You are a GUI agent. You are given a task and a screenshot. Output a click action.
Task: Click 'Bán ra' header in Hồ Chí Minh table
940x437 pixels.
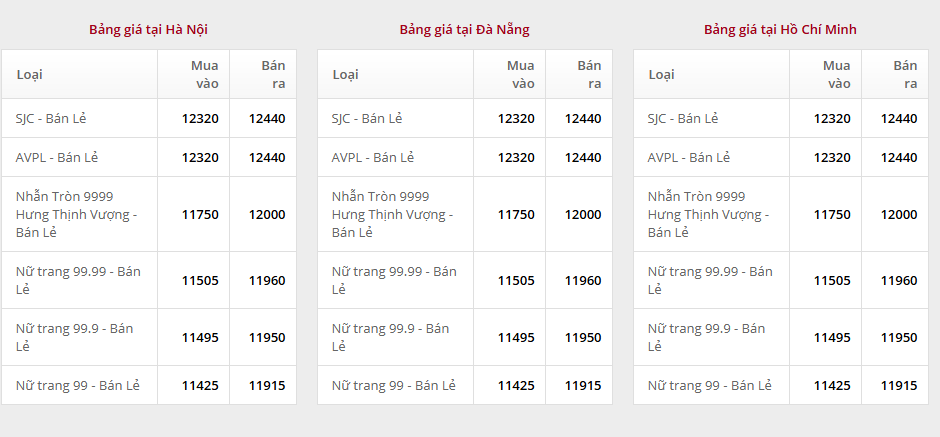[x=904, y=74]
